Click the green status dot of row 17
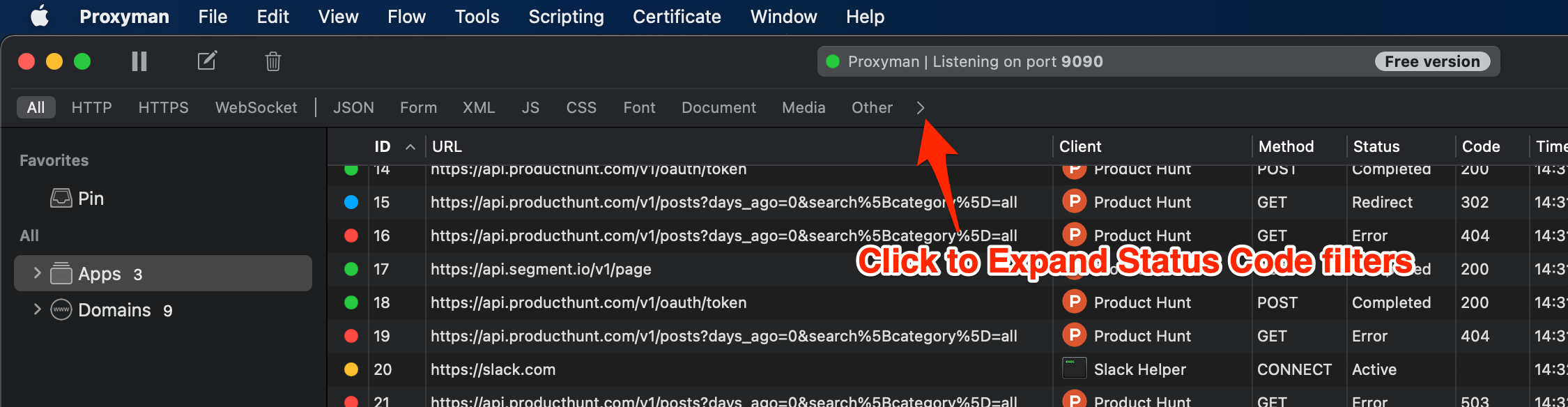The image size is (1568, 407). pos(351,269)
